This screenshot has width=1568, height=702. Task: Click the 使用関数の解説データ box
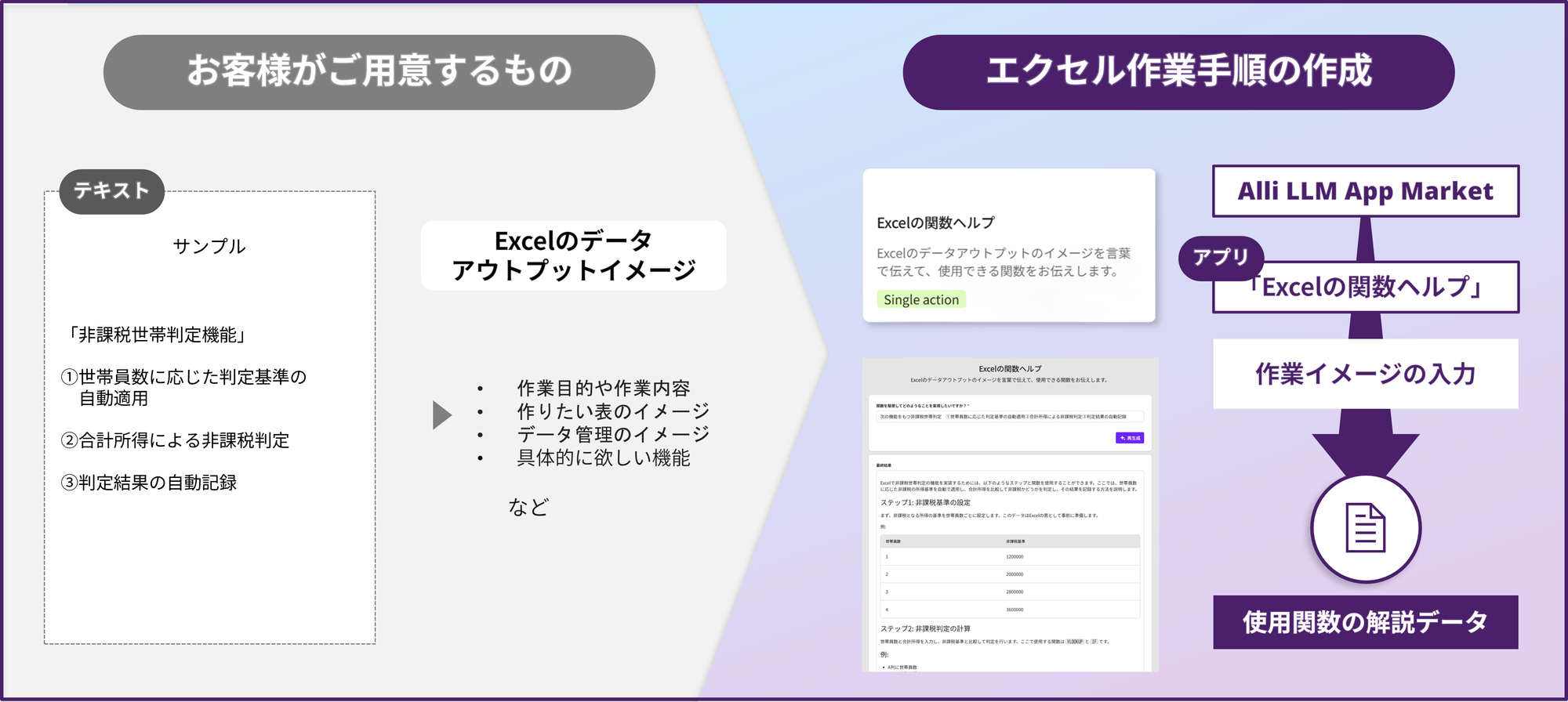[x=1366, y=622]
